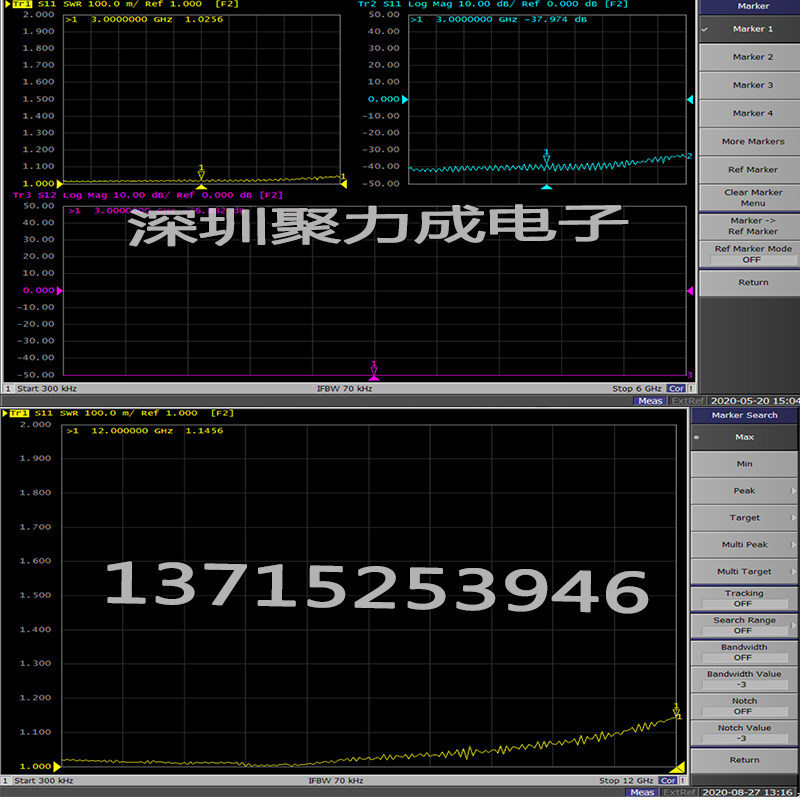800x800 pixels.
Task: Select marker 1 on cyan Tr2 trace
Action: tap(546, 157)
